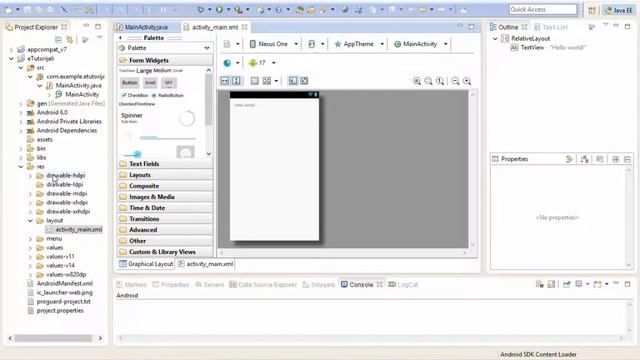This screenshot has width=640, height=360.
Task: Open the Markers tab
Action: point(131,284)
